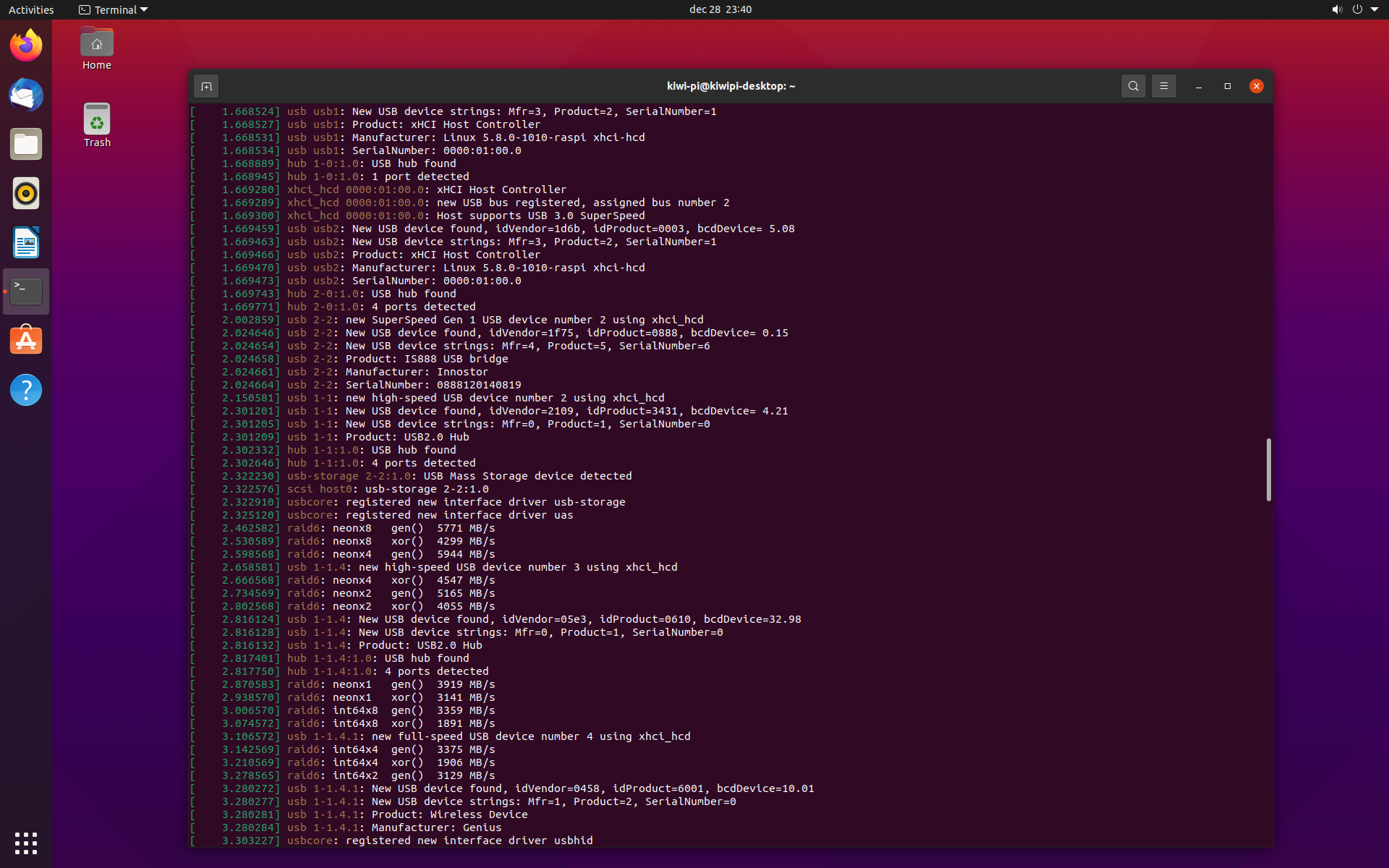
Task: Open the clock and calendar panel
Action: click(x=720, y=9)
